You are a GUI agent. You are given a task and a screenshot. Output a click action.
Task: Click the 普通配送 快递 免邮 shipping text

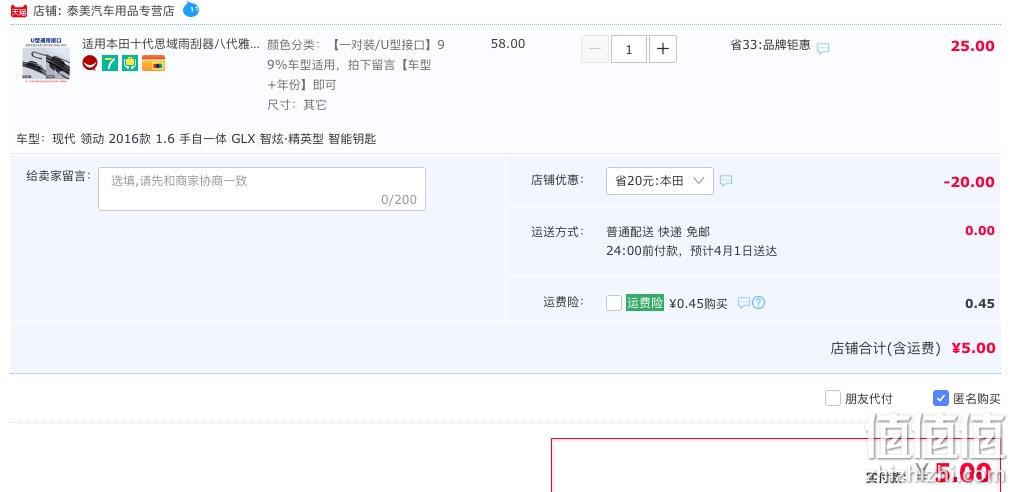coord(658,231)
